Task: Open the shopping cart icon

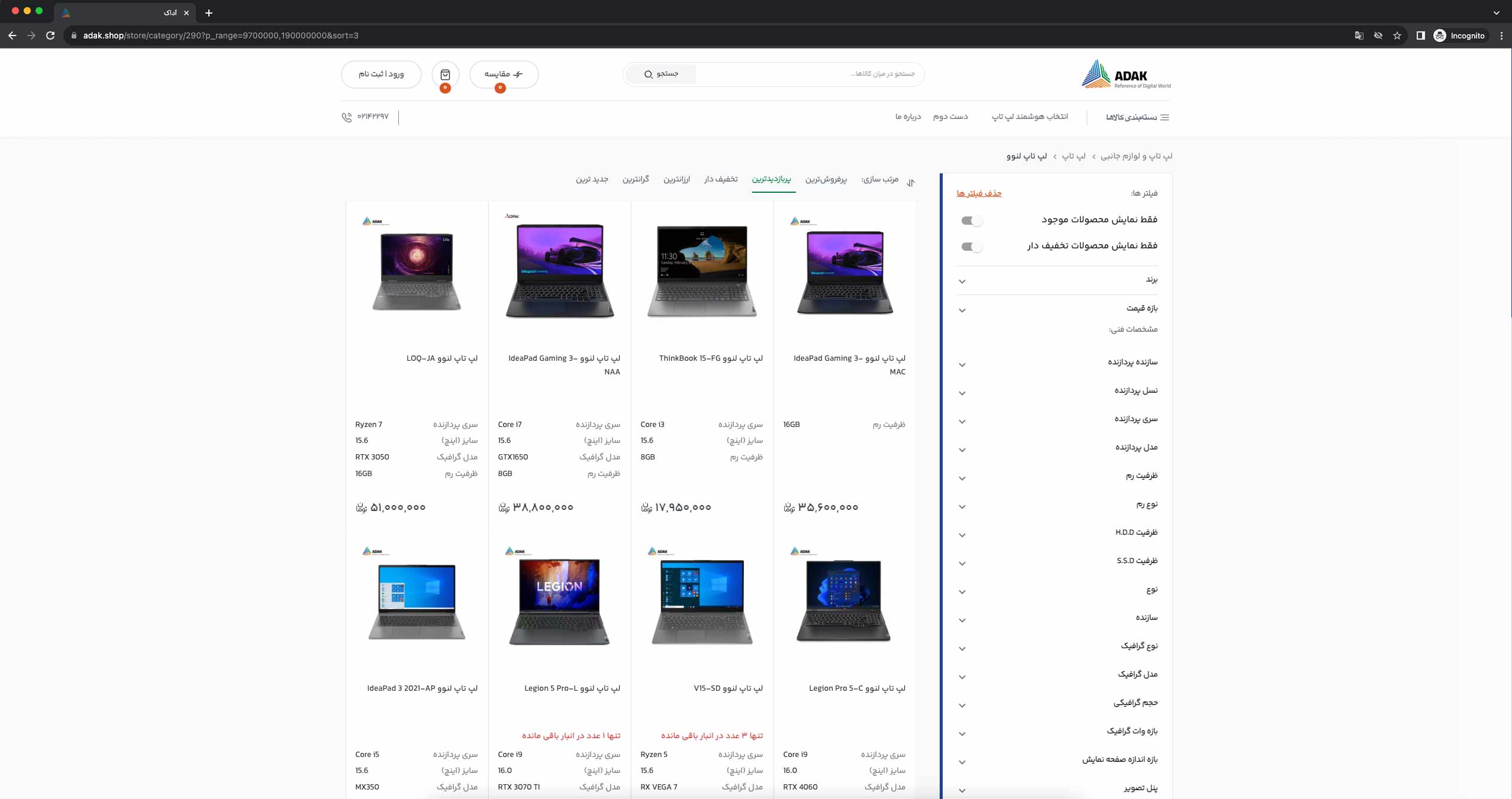Action: (x=445, y=75)
